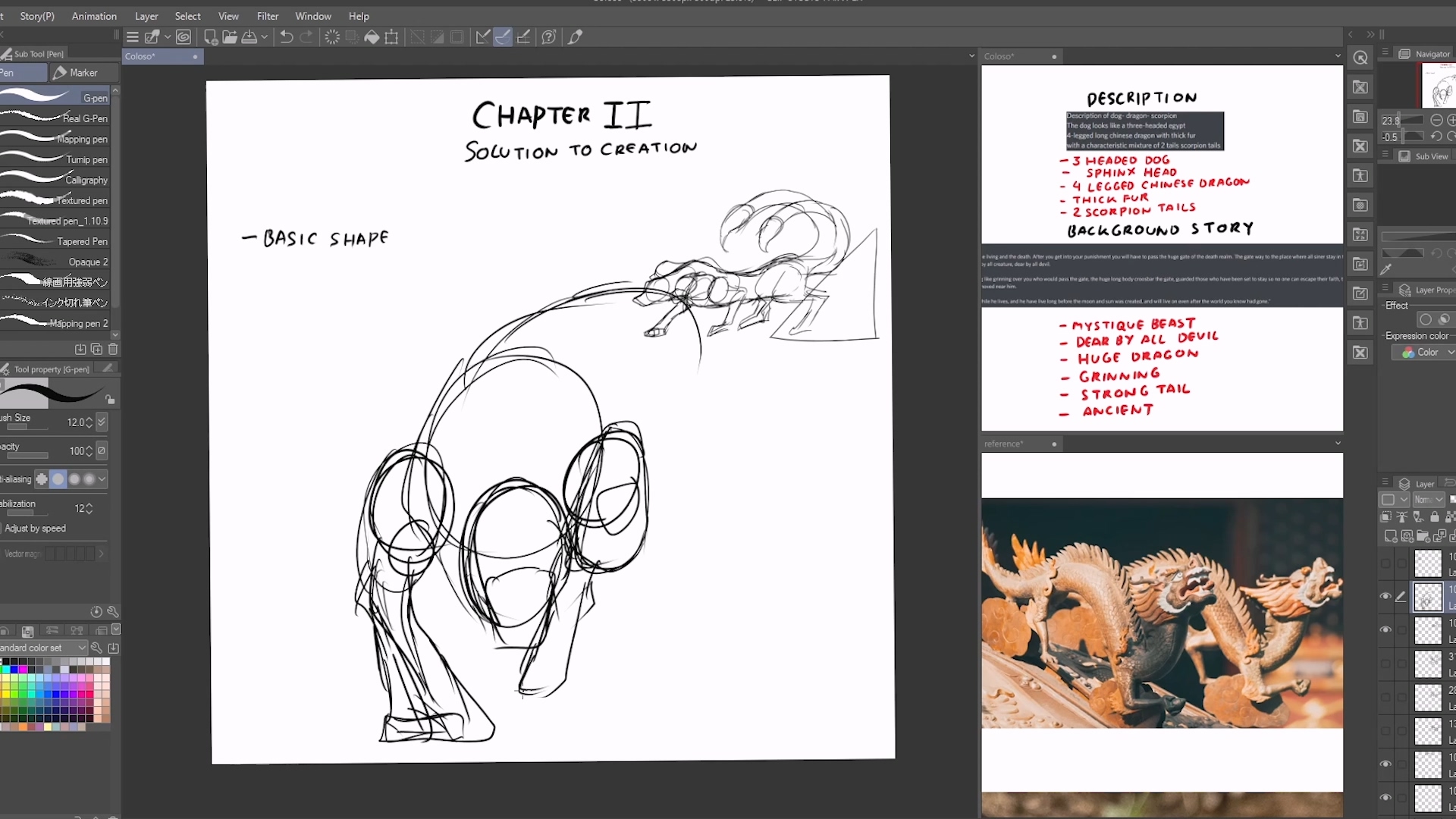This screenshot has width=1456, height=819.
Task: Open a file with folder icon
Action: 230,36
